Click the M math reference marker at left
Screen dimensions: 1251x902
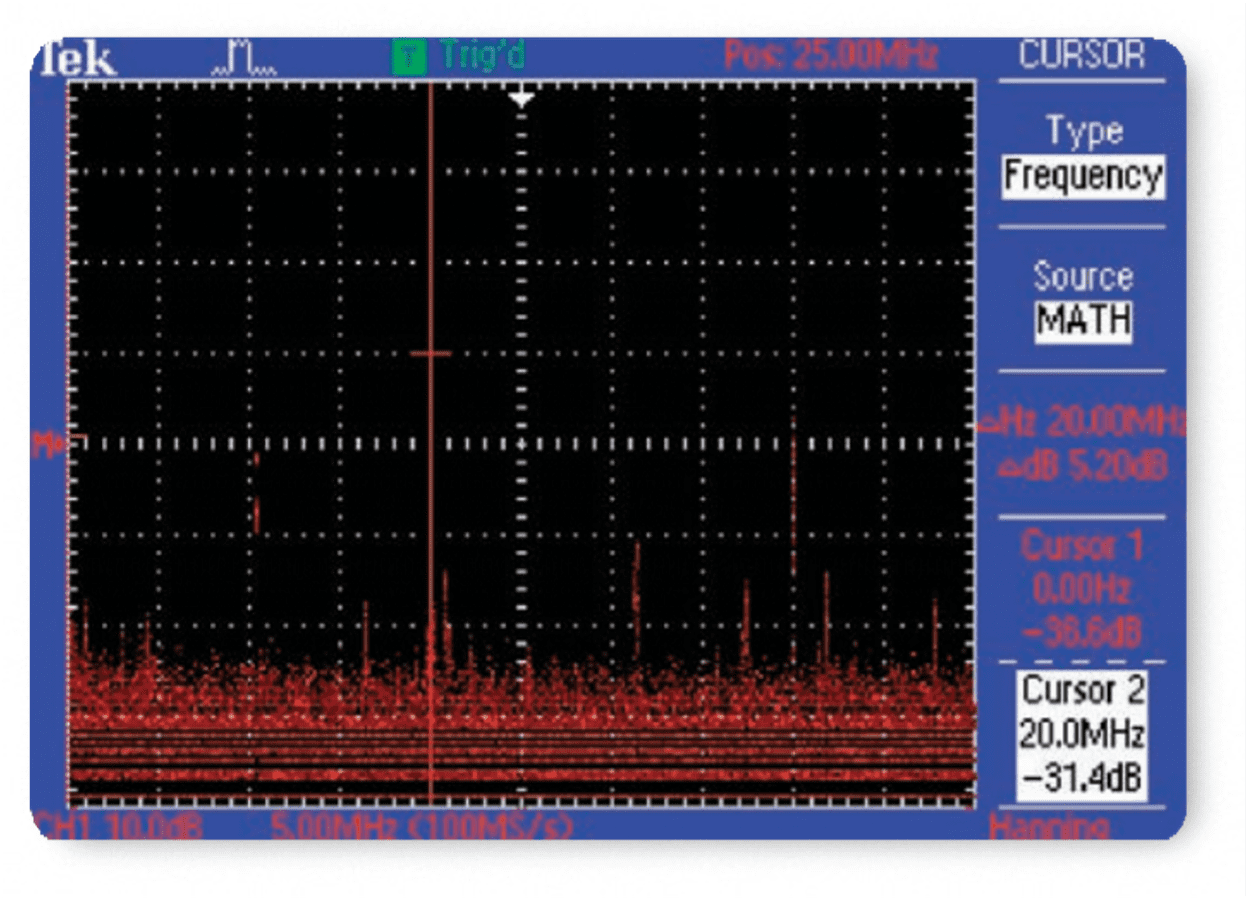coord(48,443)
